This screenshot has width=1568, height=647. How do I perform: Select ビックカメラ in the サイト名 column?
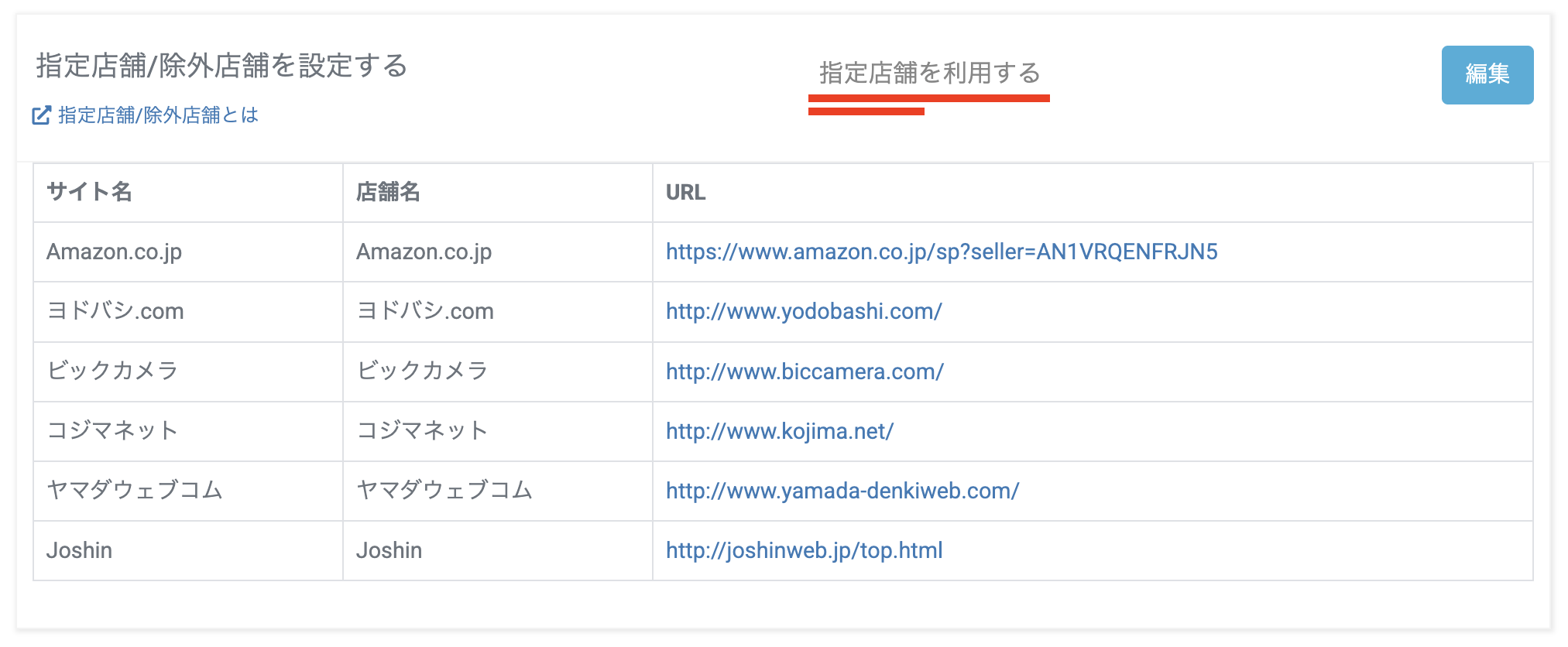(x=112, y=371)
